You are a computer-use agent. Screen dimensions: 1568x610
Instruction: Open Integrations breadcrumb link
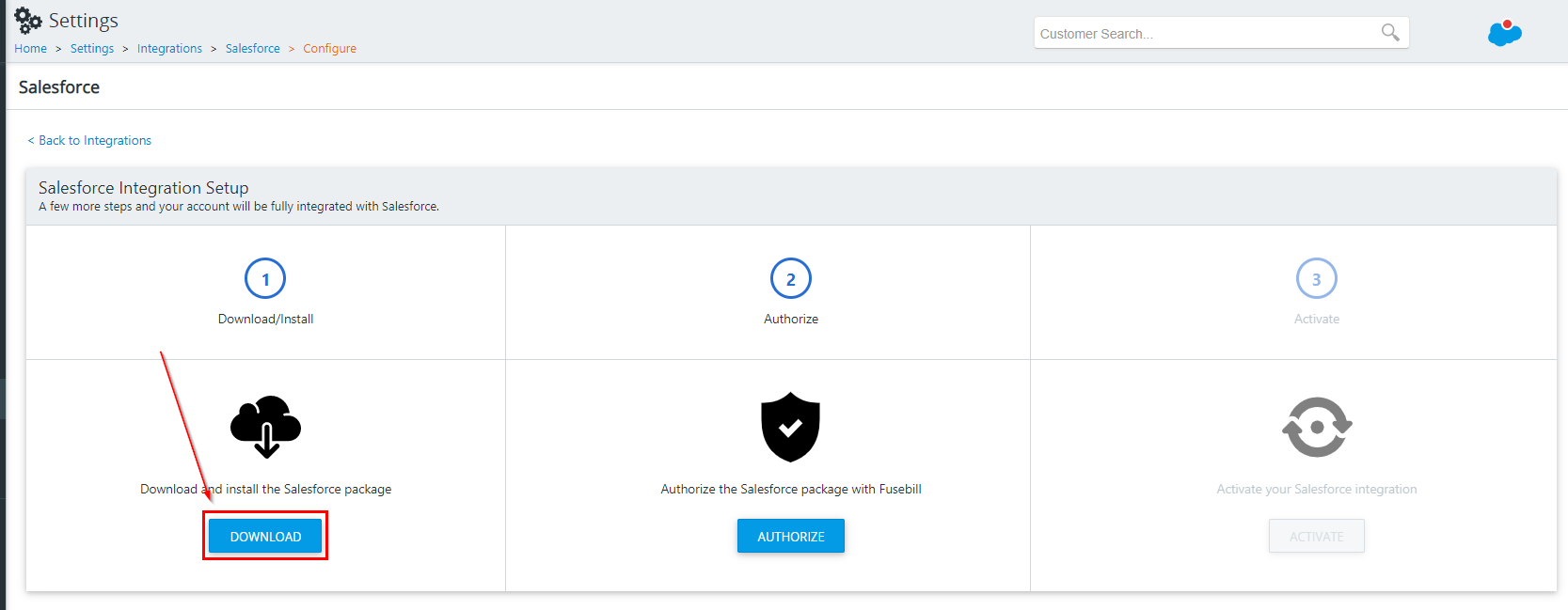(x=169, y=49)
